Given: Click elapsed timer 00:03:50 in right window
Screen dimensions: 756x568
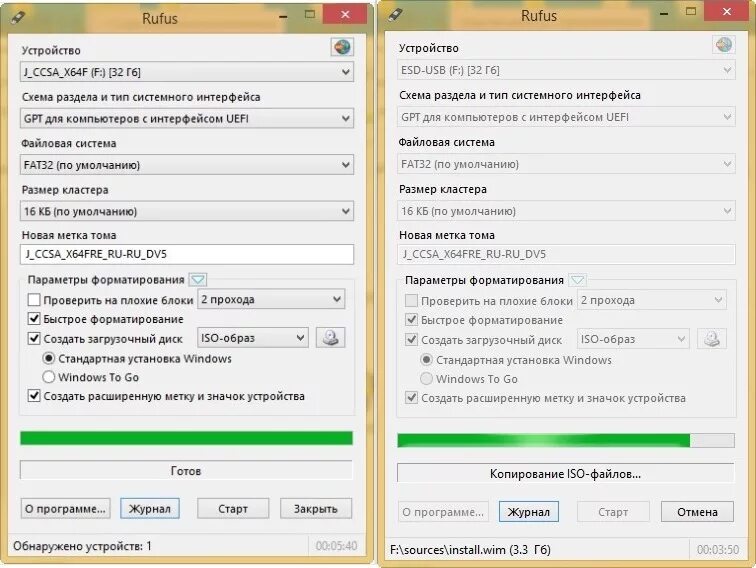Looking at the screenshot, I should point(718,549).
